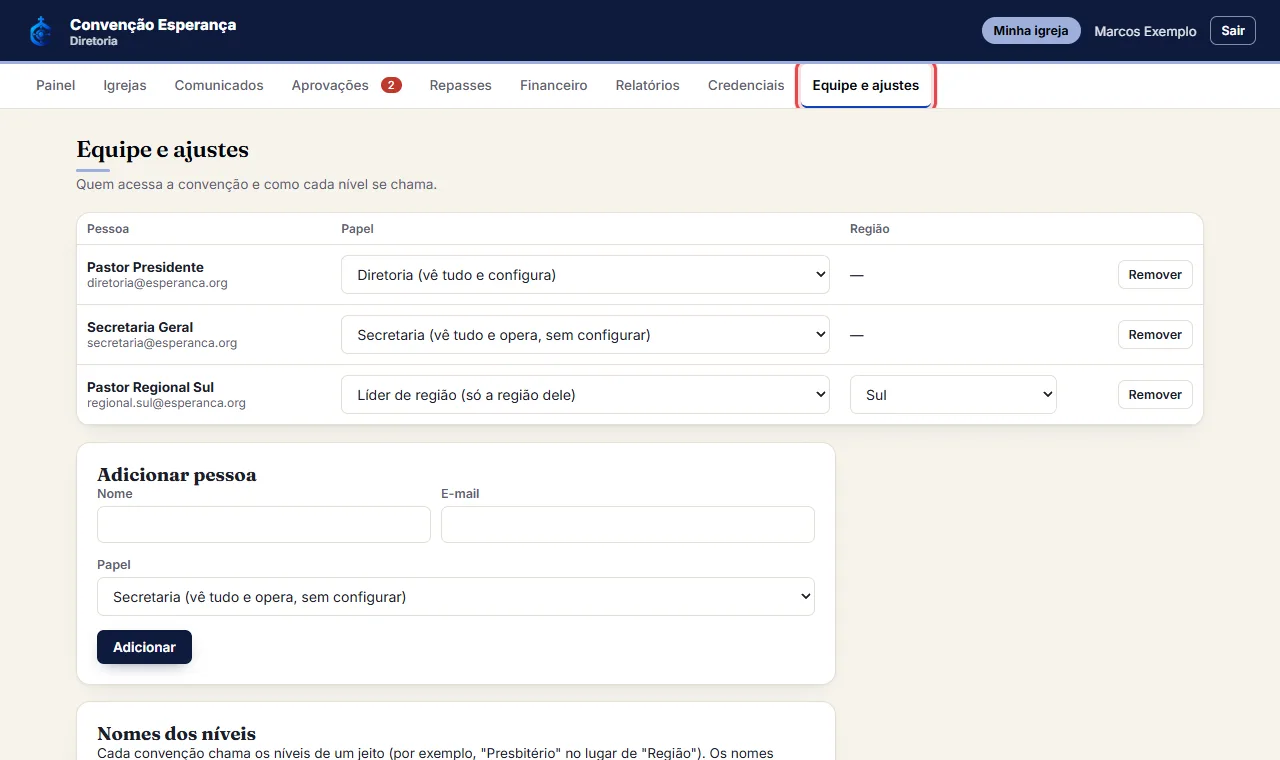Expand Papel dropdown in Adicionar pessoa form
Screen dimensions: 1280x760
tap(456, 596)
